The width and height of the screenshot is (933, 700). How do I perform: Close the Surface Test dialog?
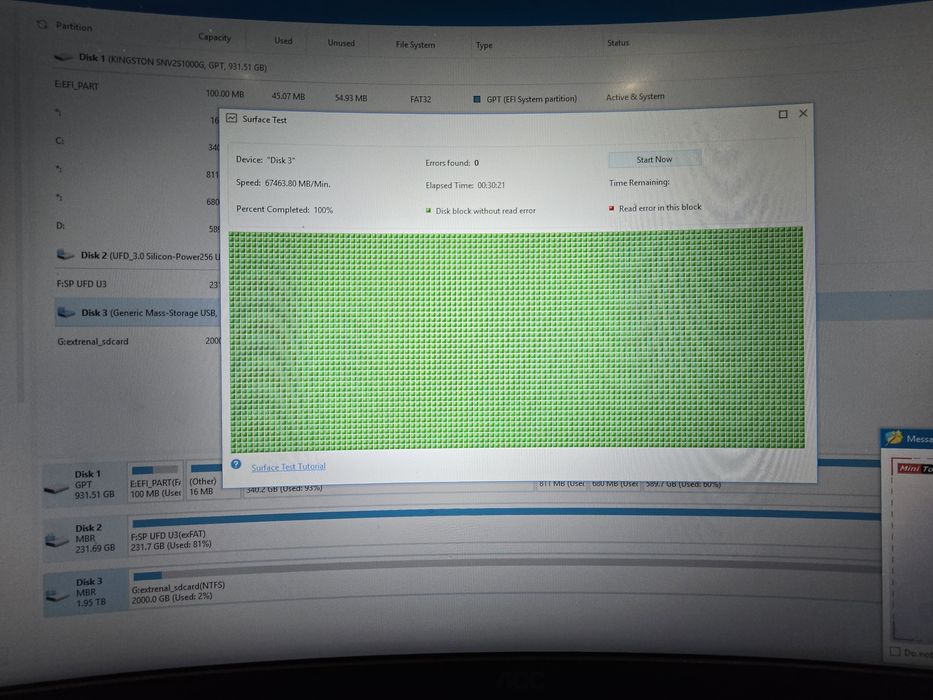coord(803,113)
